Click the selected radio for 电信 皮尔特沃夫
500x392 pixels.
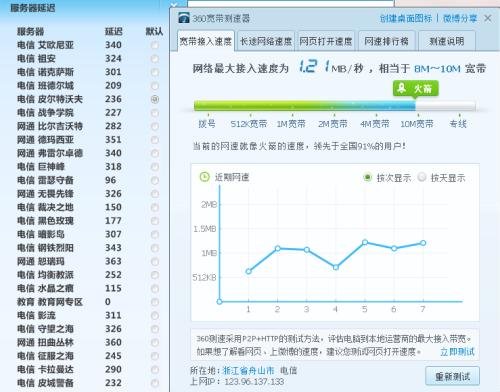[155, 99]
